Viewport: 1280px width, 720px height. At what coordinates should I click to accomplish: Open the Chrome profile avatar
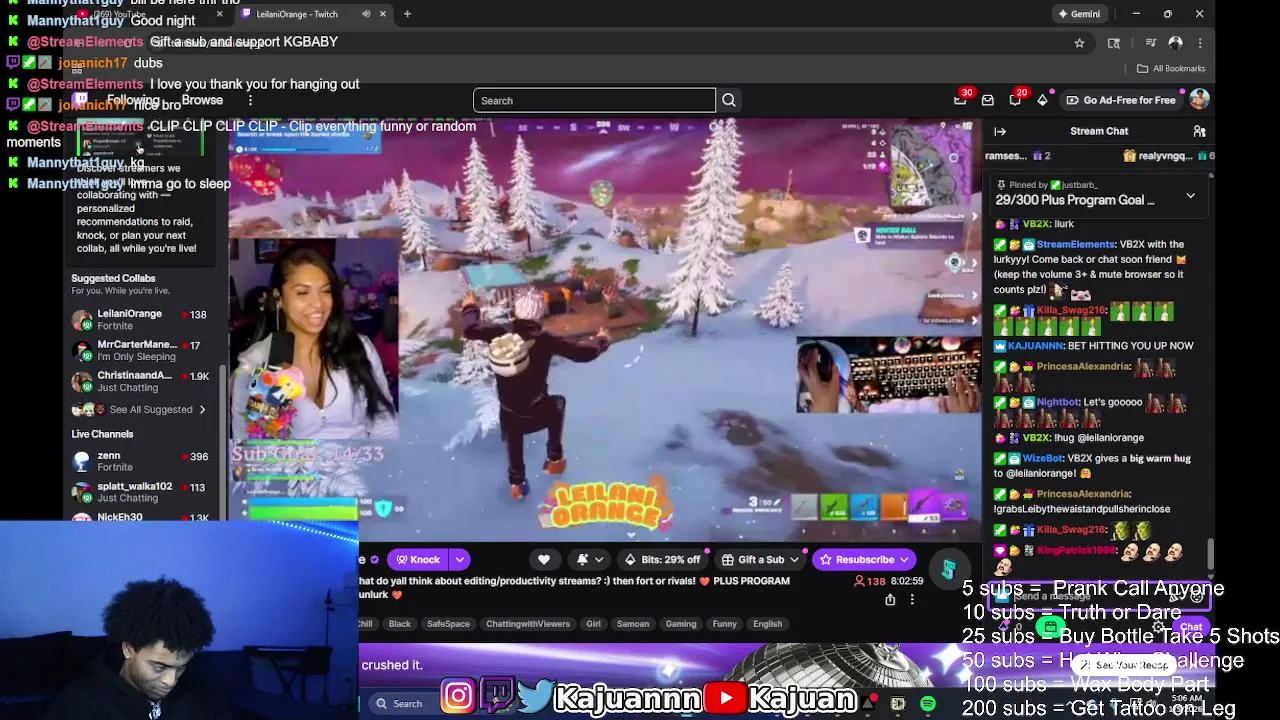(1175, 43)
